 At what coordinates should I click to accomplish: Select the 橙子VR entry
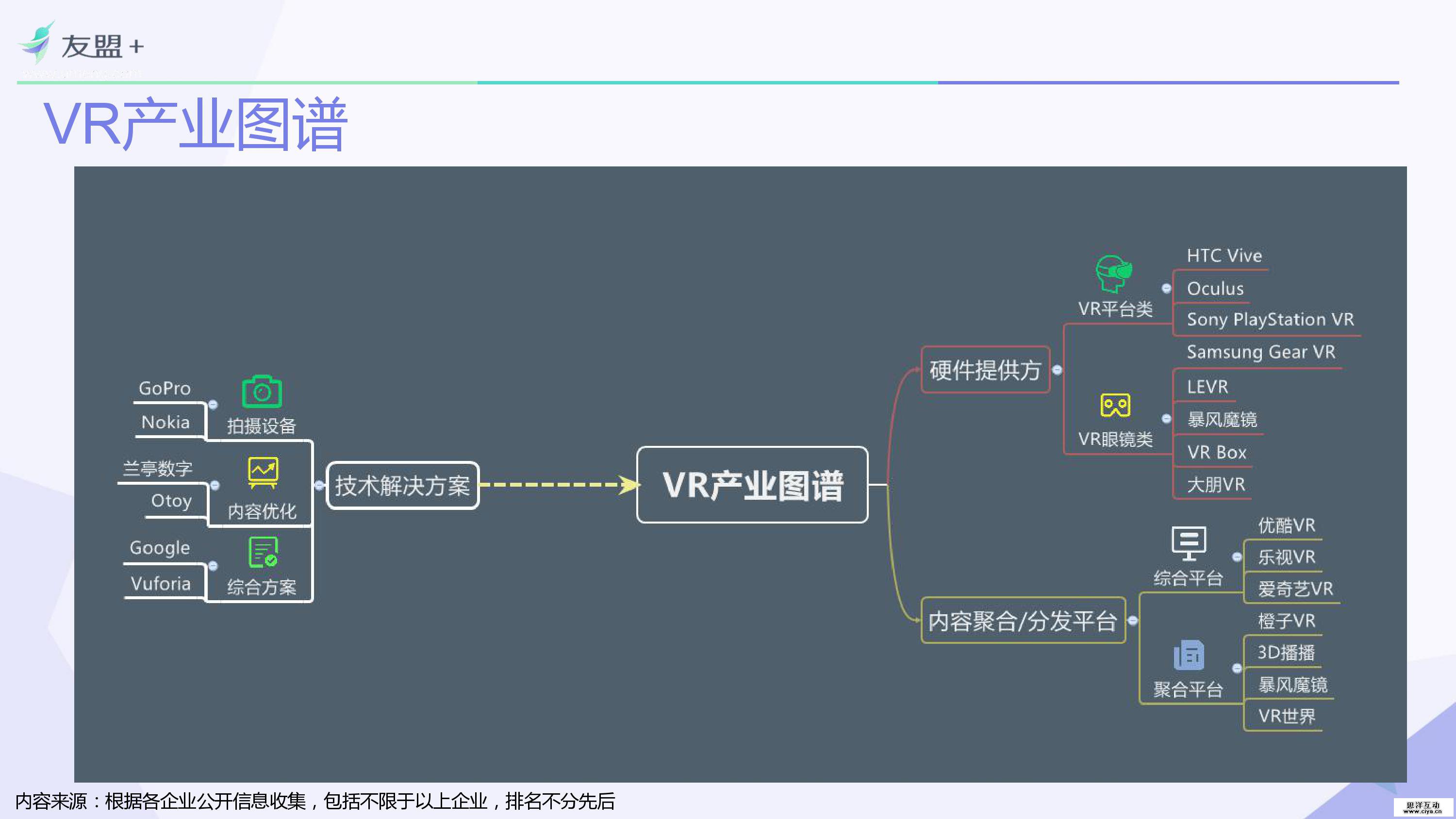coord(1287,621)
